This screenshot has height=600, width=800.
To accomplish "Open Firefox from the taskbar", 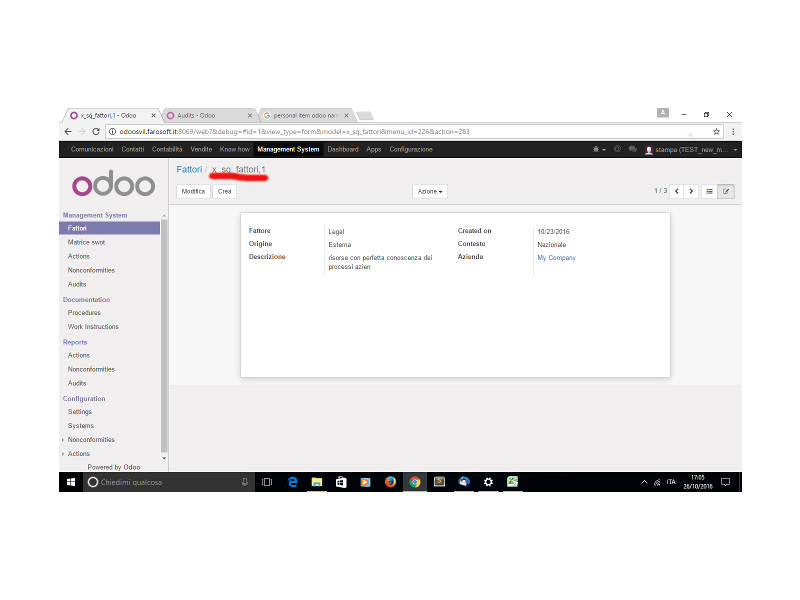I will click(390, 482).
